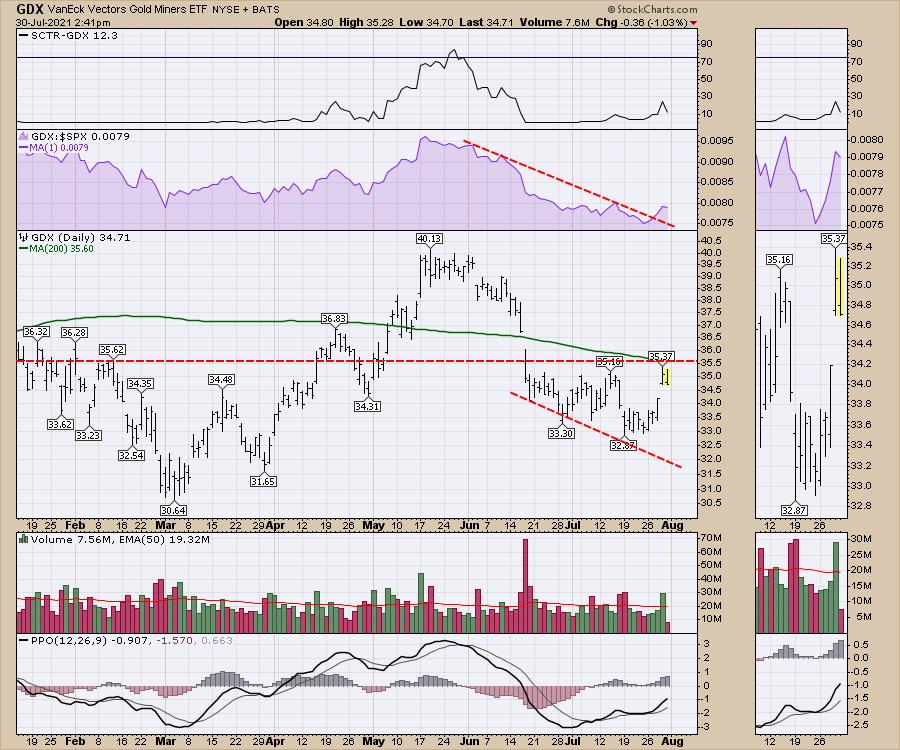Screen dimensions: 900x750
Task: Click the purple MA(1) 0.0079 legend
Action: click(63, 149)
